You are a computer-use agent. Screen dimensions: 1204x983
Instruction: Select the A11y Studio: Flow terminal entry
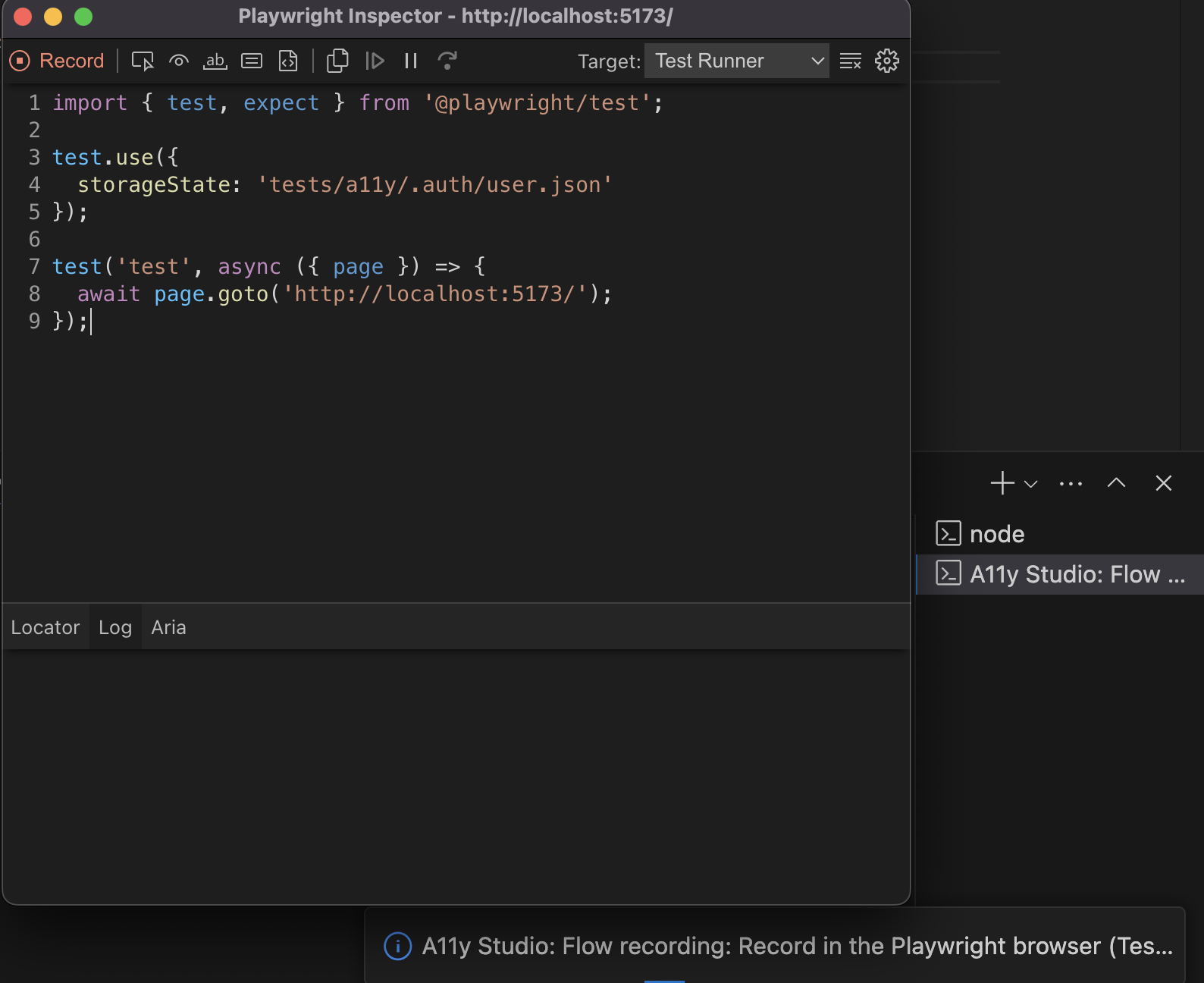(x=1060, y=574)
